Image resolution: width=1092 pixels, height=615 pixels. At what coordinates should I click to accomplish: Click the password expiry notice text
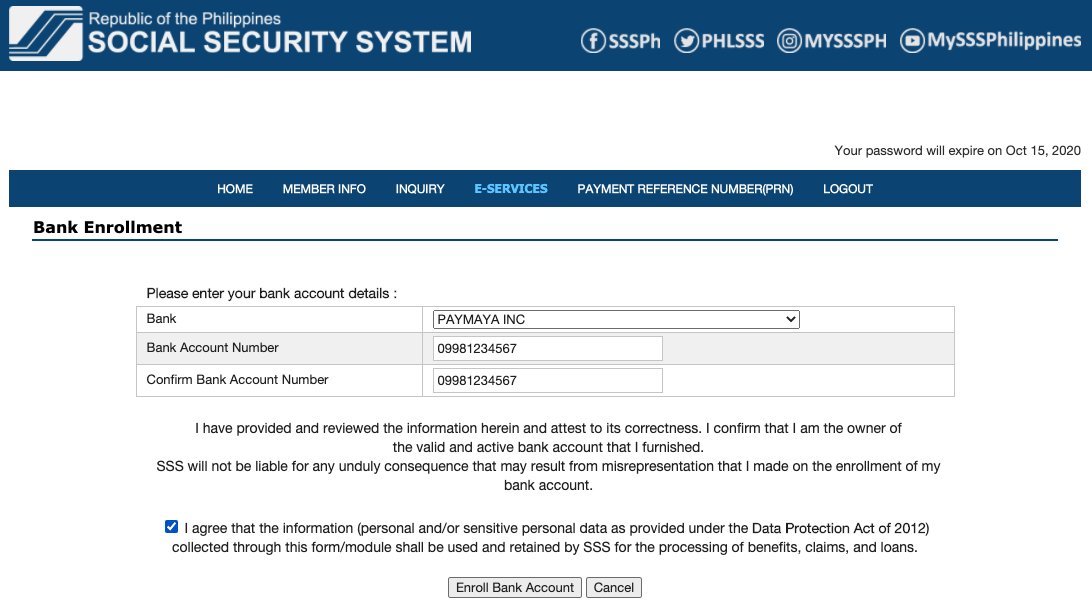957,151
